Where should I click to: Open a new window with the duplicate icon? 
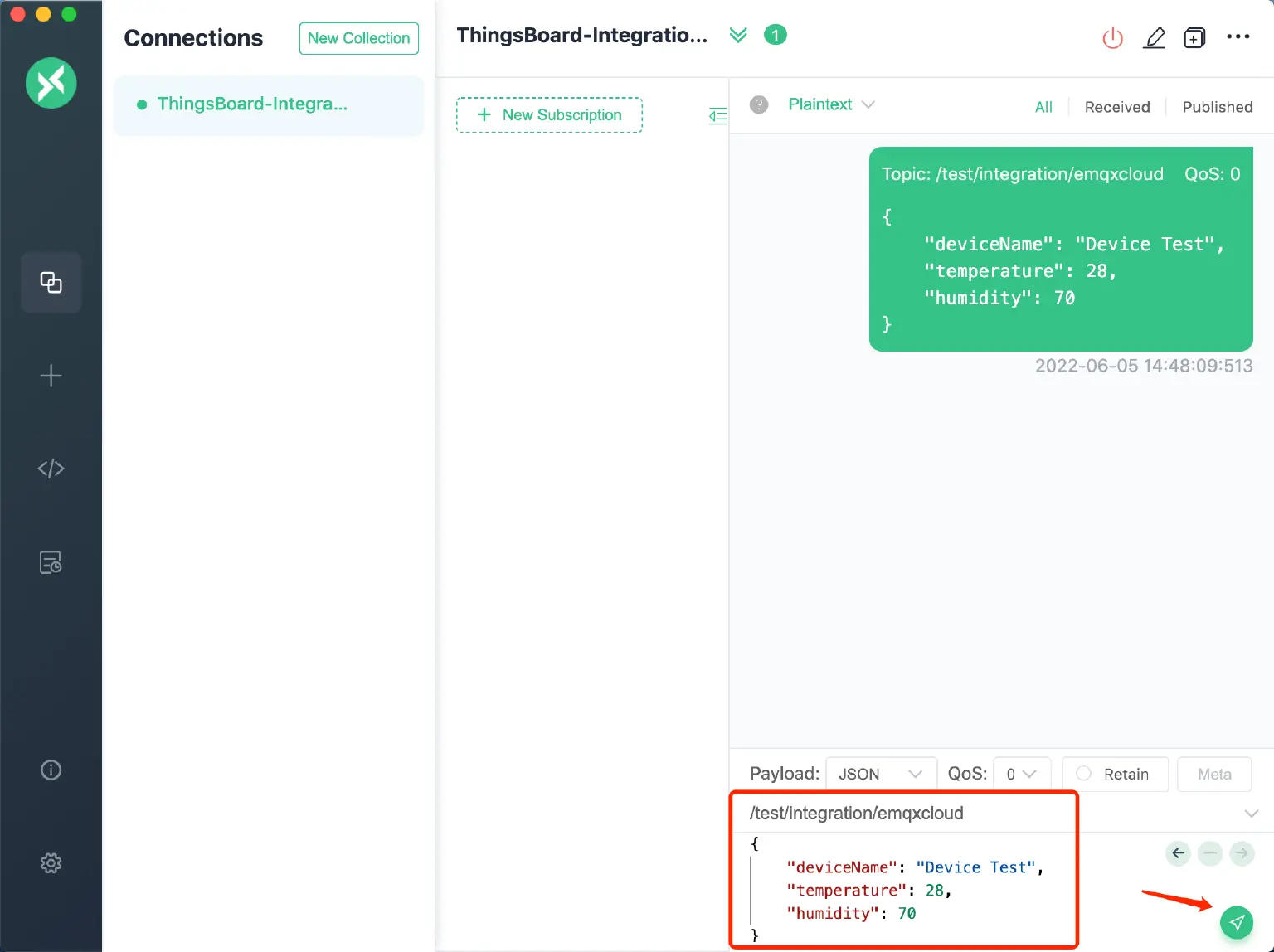(1194, 37)
